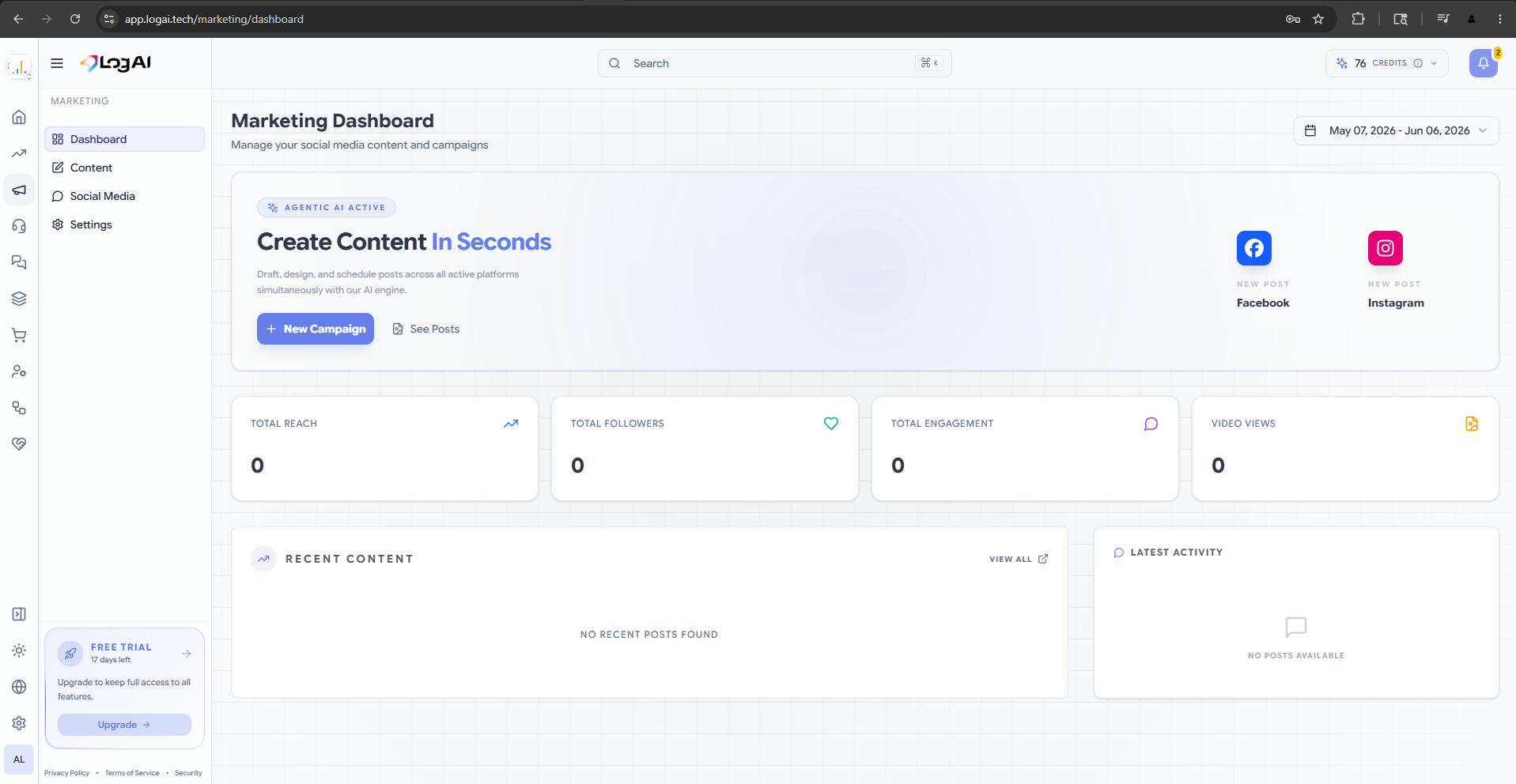
Task: Bookmark the page with star icon
Action: click(1318, 19)
